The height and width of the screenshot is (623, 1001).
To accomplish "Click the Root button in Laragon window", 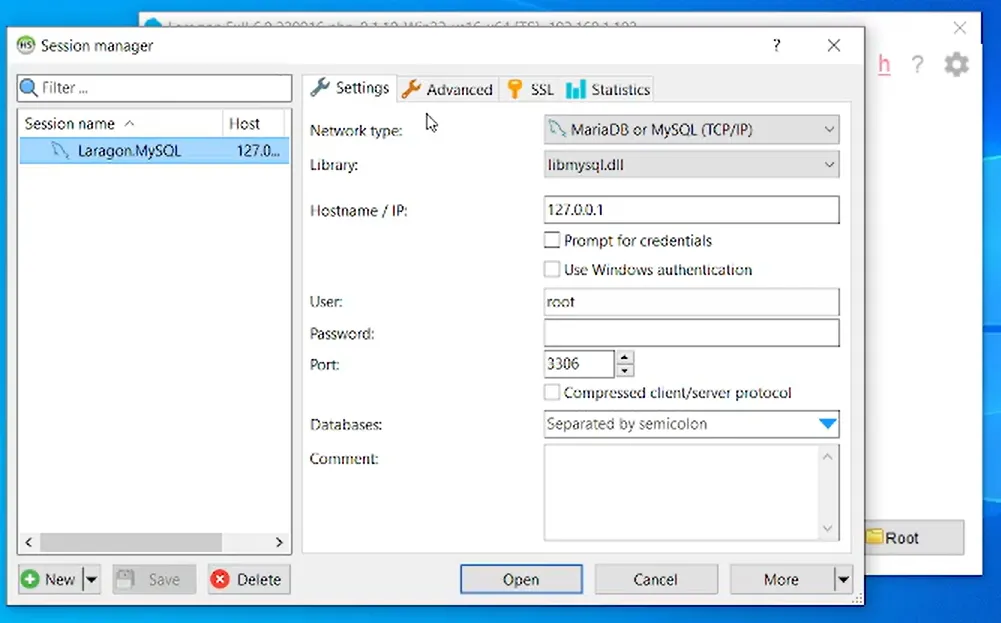I will coord(914,538).
